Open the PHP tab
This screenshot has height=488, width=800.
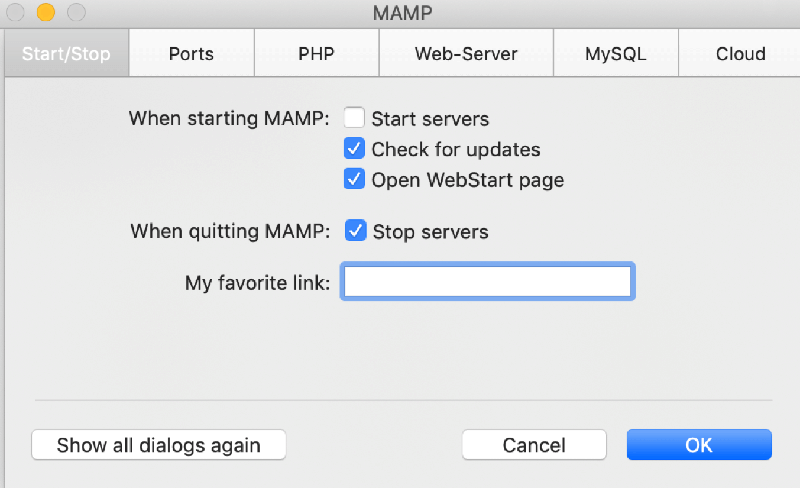pyautogui.click(x=316, y=53)
